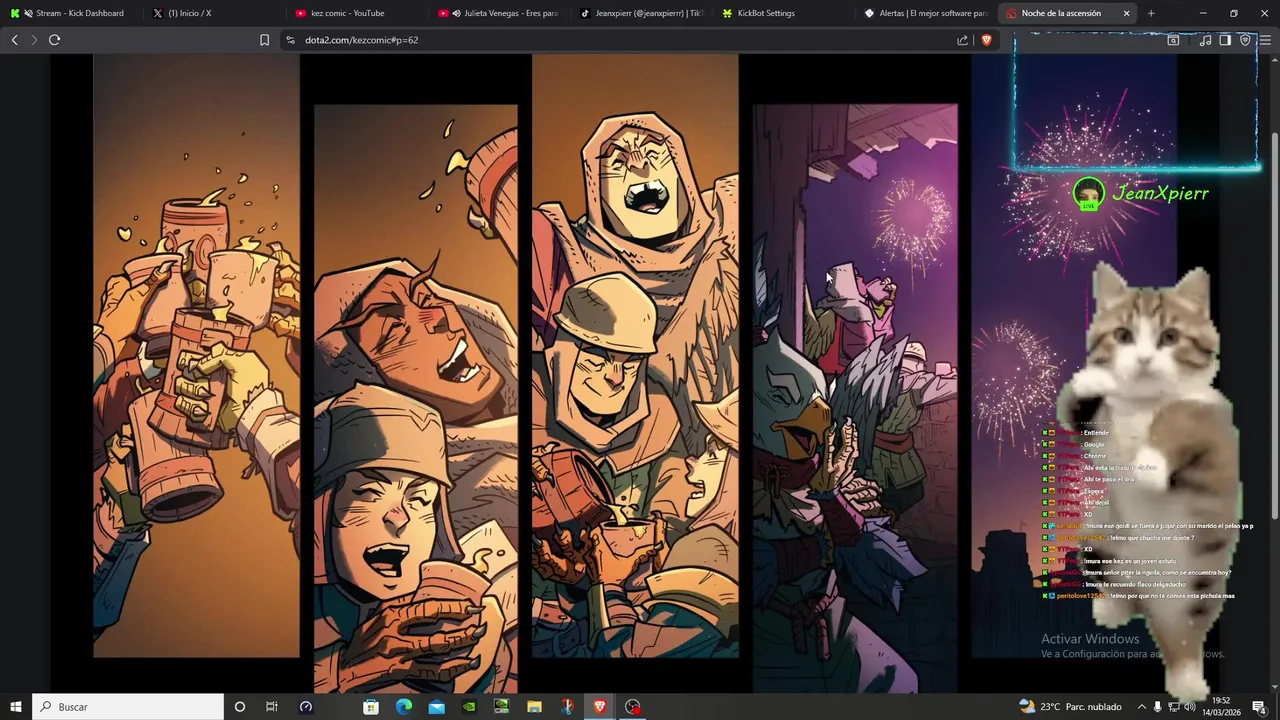The width and height of the screenshot is (1280, 720).
Task: Open File Explorer folder on taskbar
Action: 534,707
